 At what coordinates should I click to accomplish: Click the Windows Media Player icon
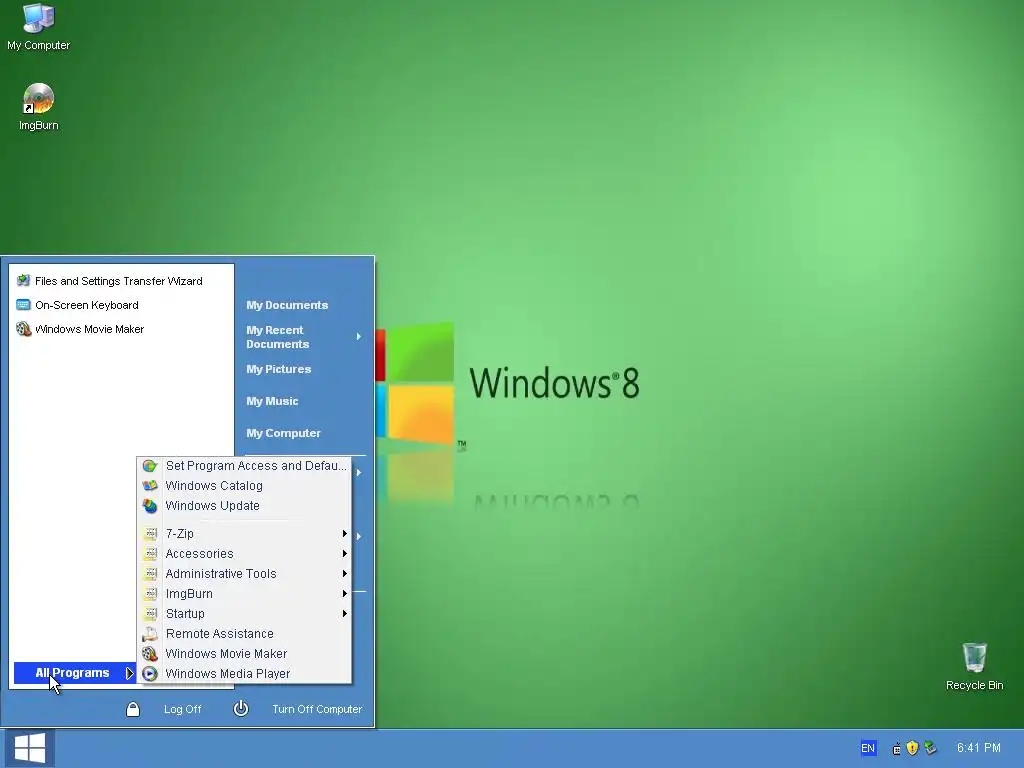point(150,673)
